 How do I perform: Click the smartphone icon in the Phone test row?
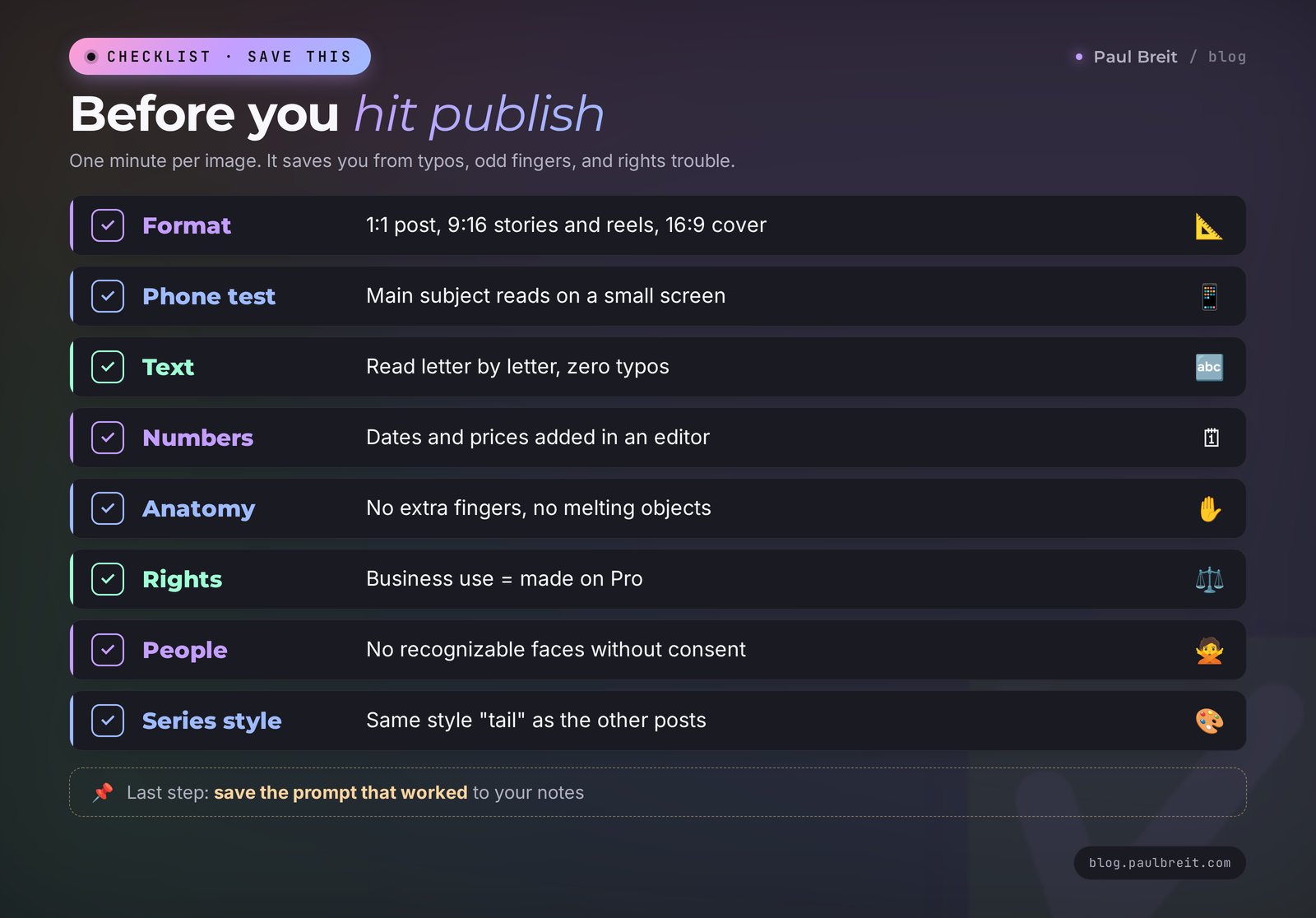pyautogui.click(x=1209, y=296)
